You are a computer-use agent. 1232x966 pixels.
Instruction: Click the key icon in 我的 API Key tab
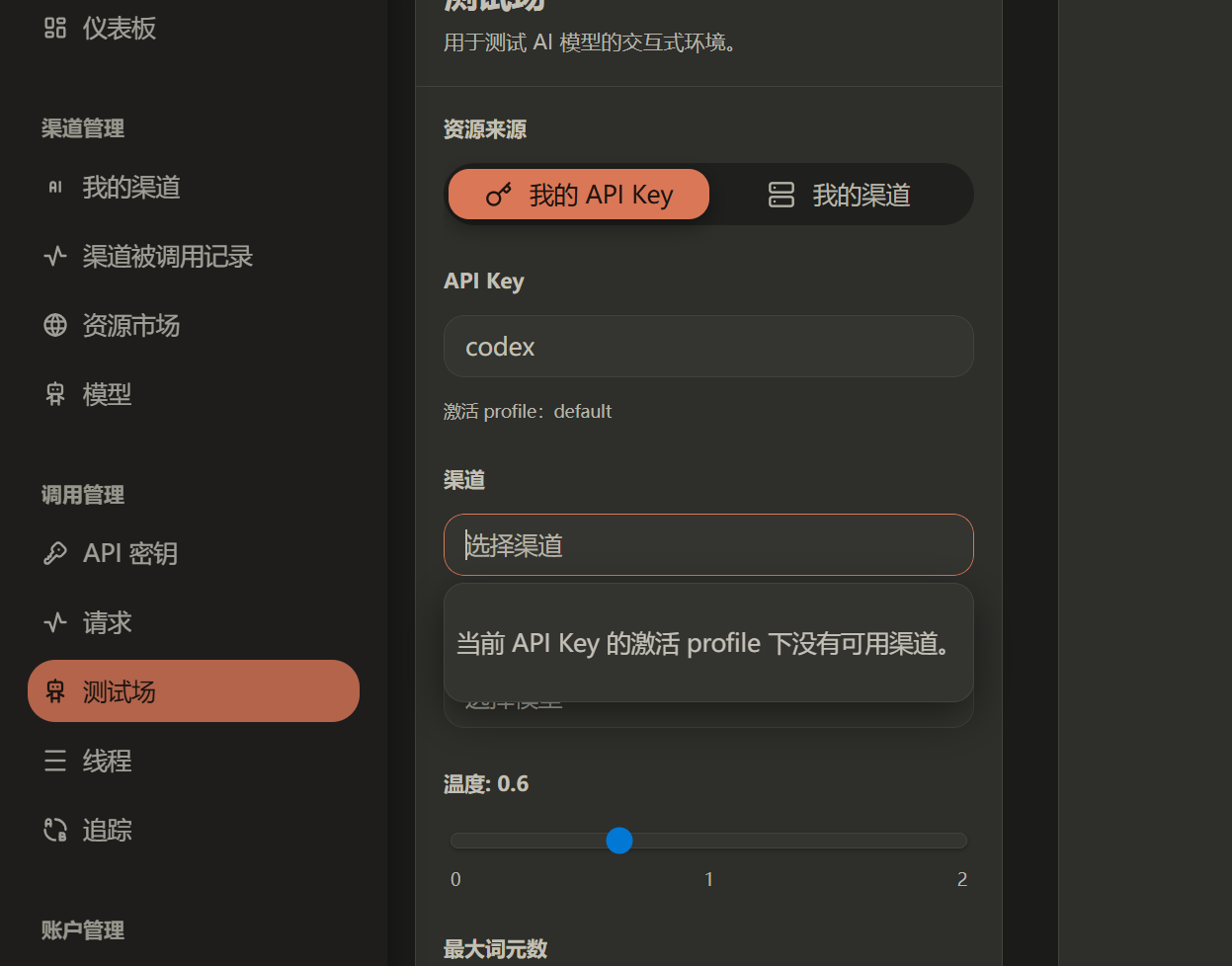coord(499,195)
